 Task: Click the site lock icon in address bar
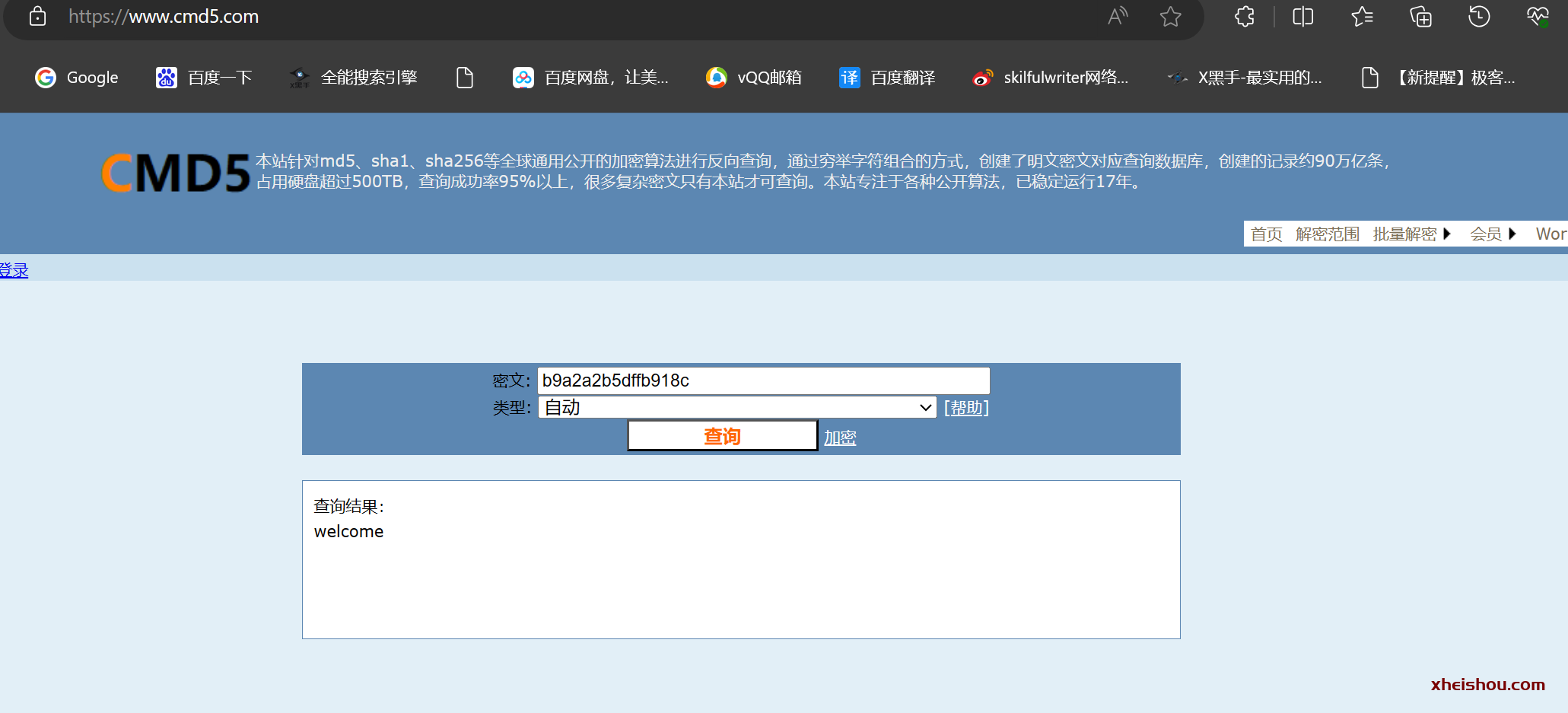pyautogui.click(x=37, y=16)
